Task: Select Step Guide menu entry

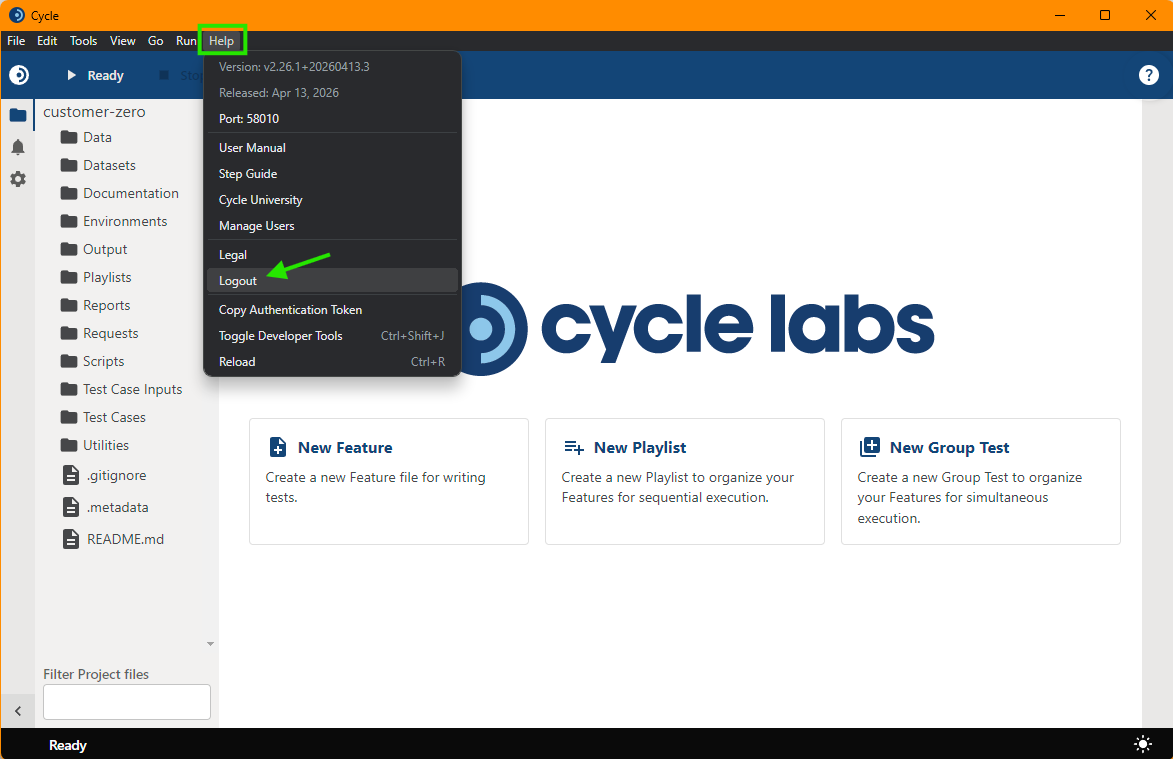Action: pos(332,173)
